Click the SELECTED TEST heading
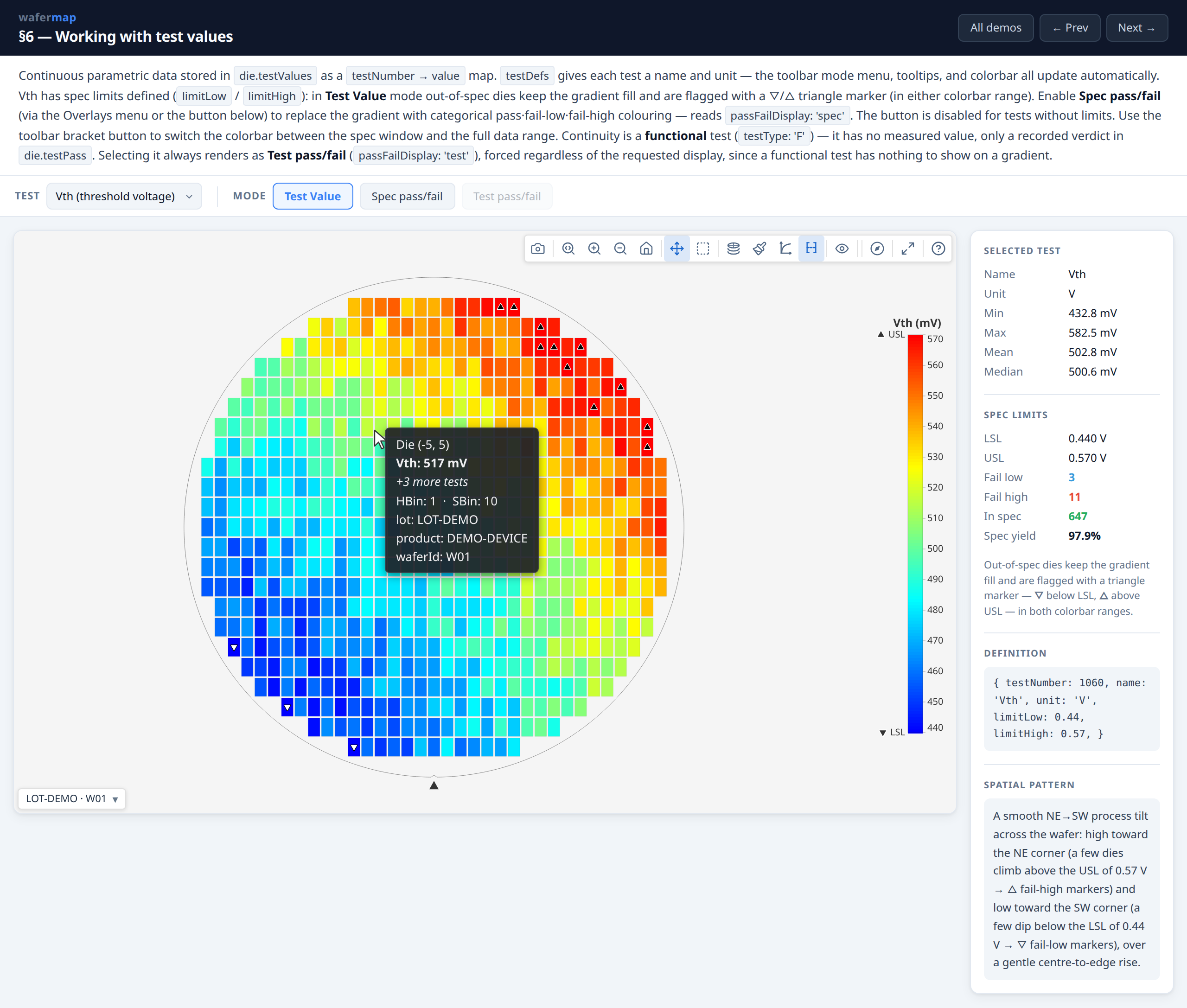This screenshot has height=1008, width=1187. coord(1022,250)
